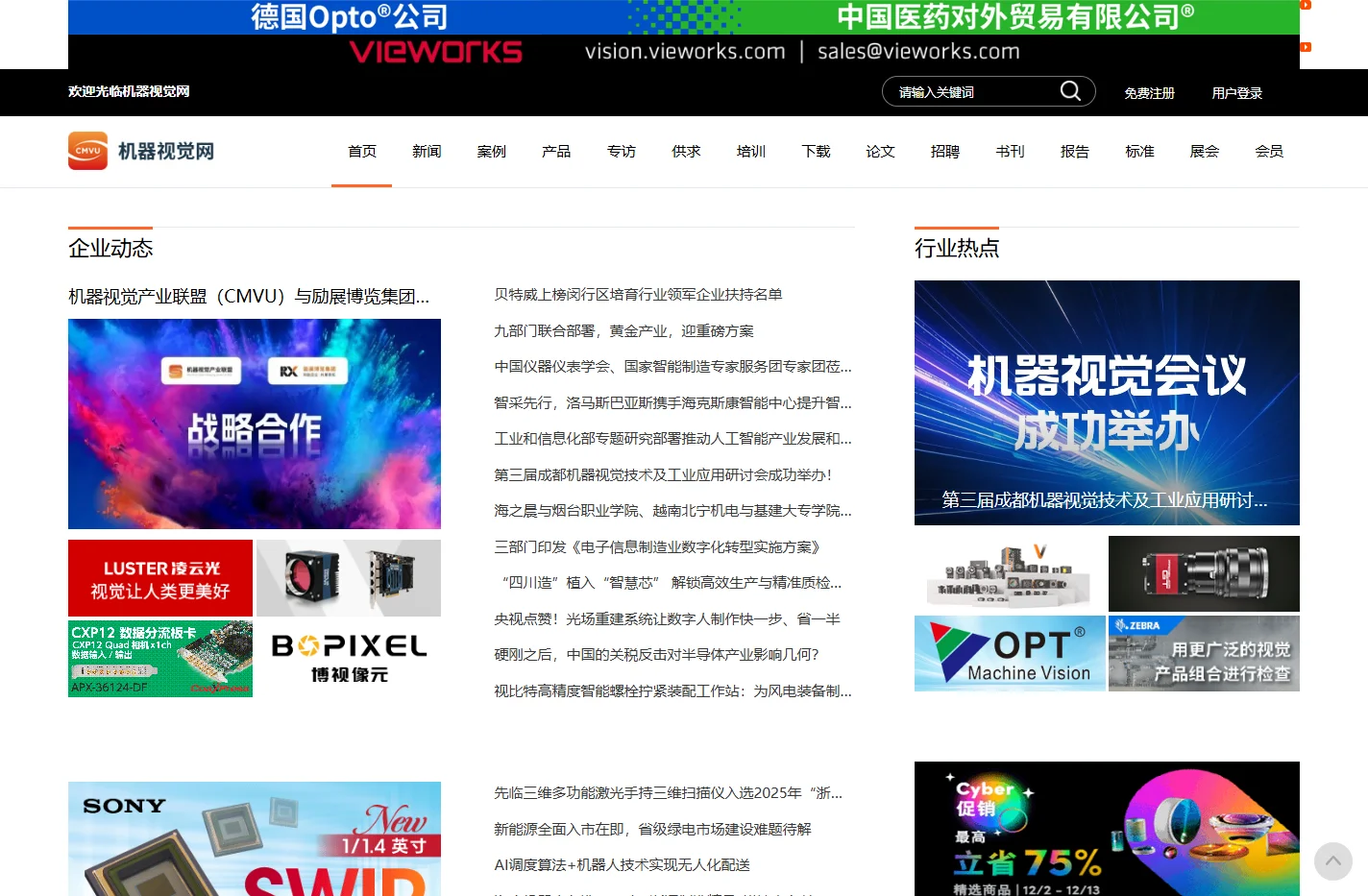1368x896 pixels.
Task: Open the 机器视觉产业联盟（CMVU）与励展博览集团 headline
Action: pos(249,297)
